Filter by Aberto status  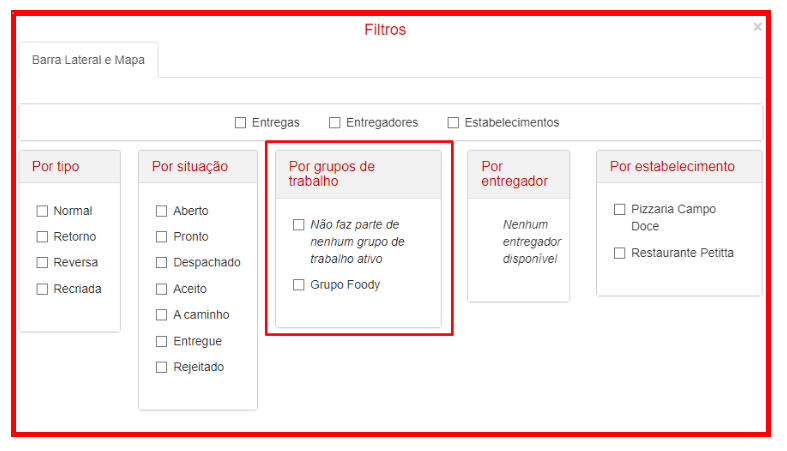(x=162, y=211)
